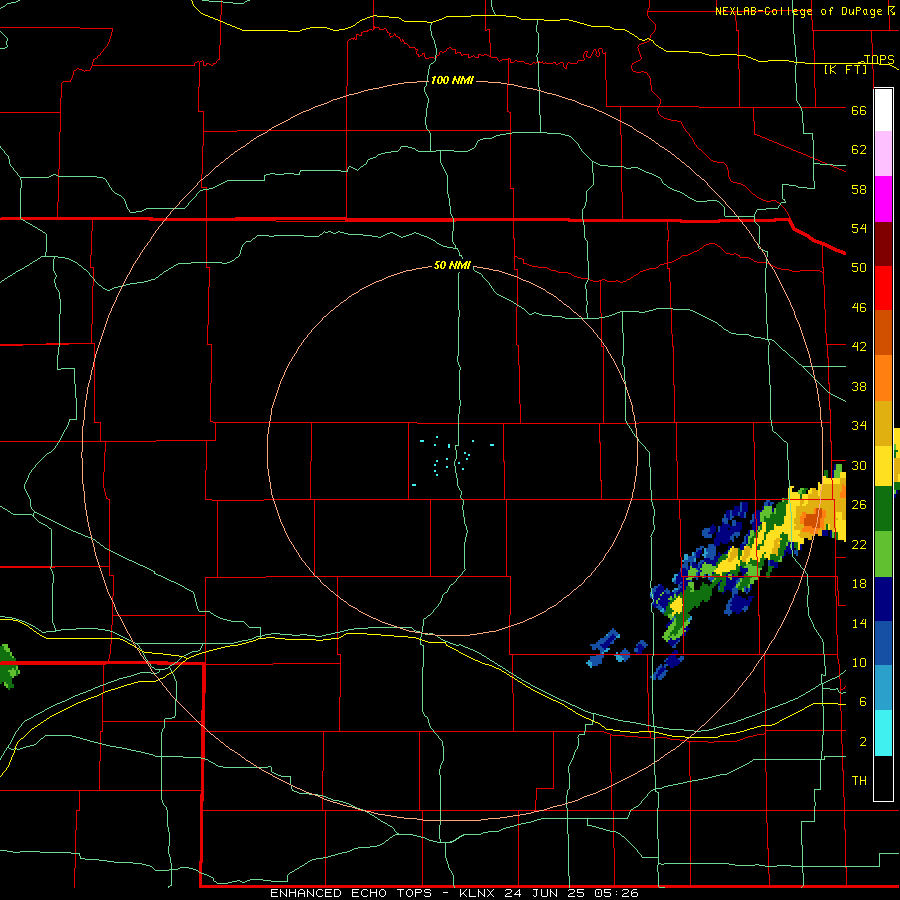Screen dimensions: 900x900
Task: Click the '62' legend value
Action: 859,150
